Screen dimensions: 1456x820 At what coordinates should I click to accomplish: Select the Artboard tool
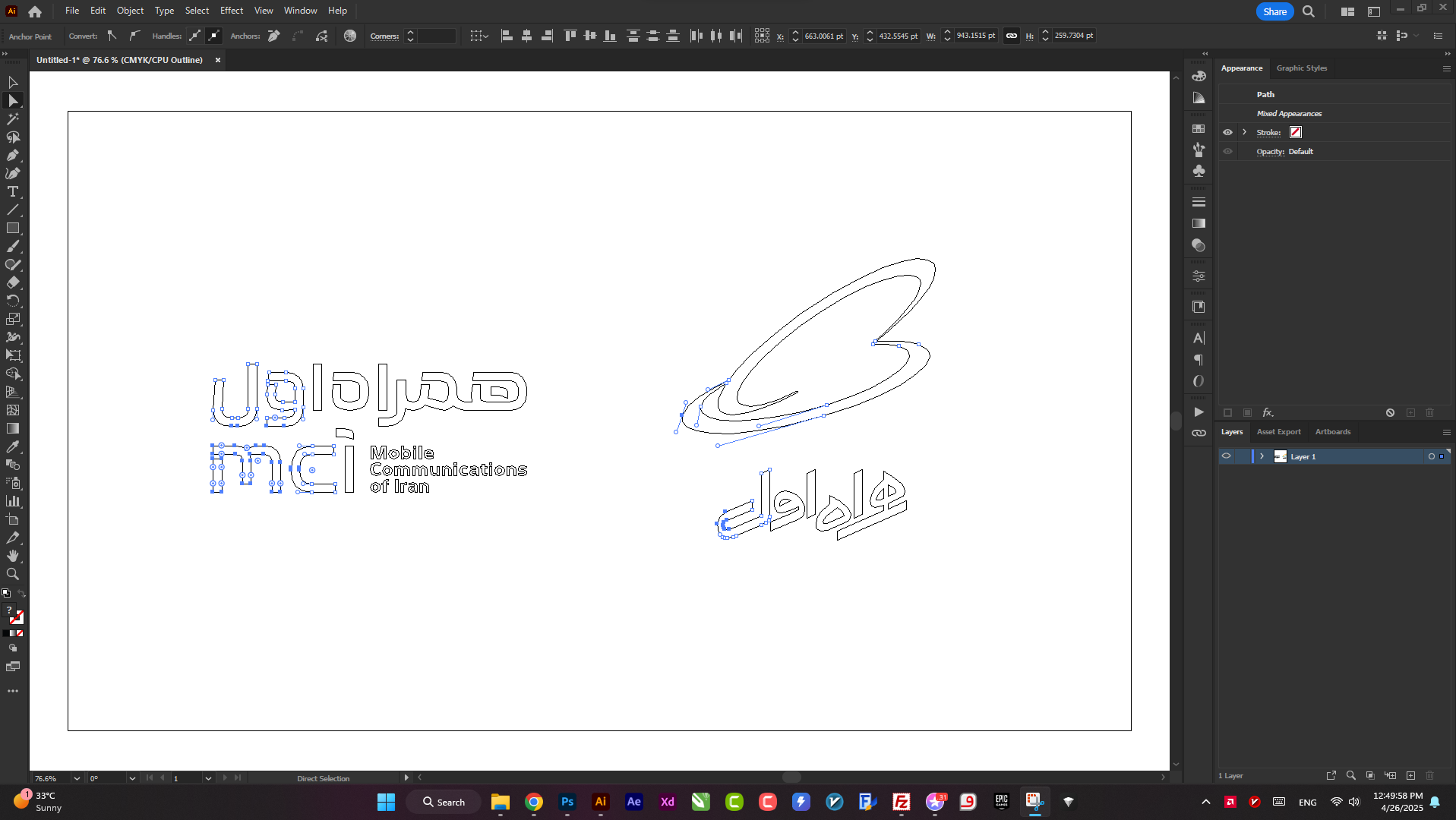click(13, 520)
